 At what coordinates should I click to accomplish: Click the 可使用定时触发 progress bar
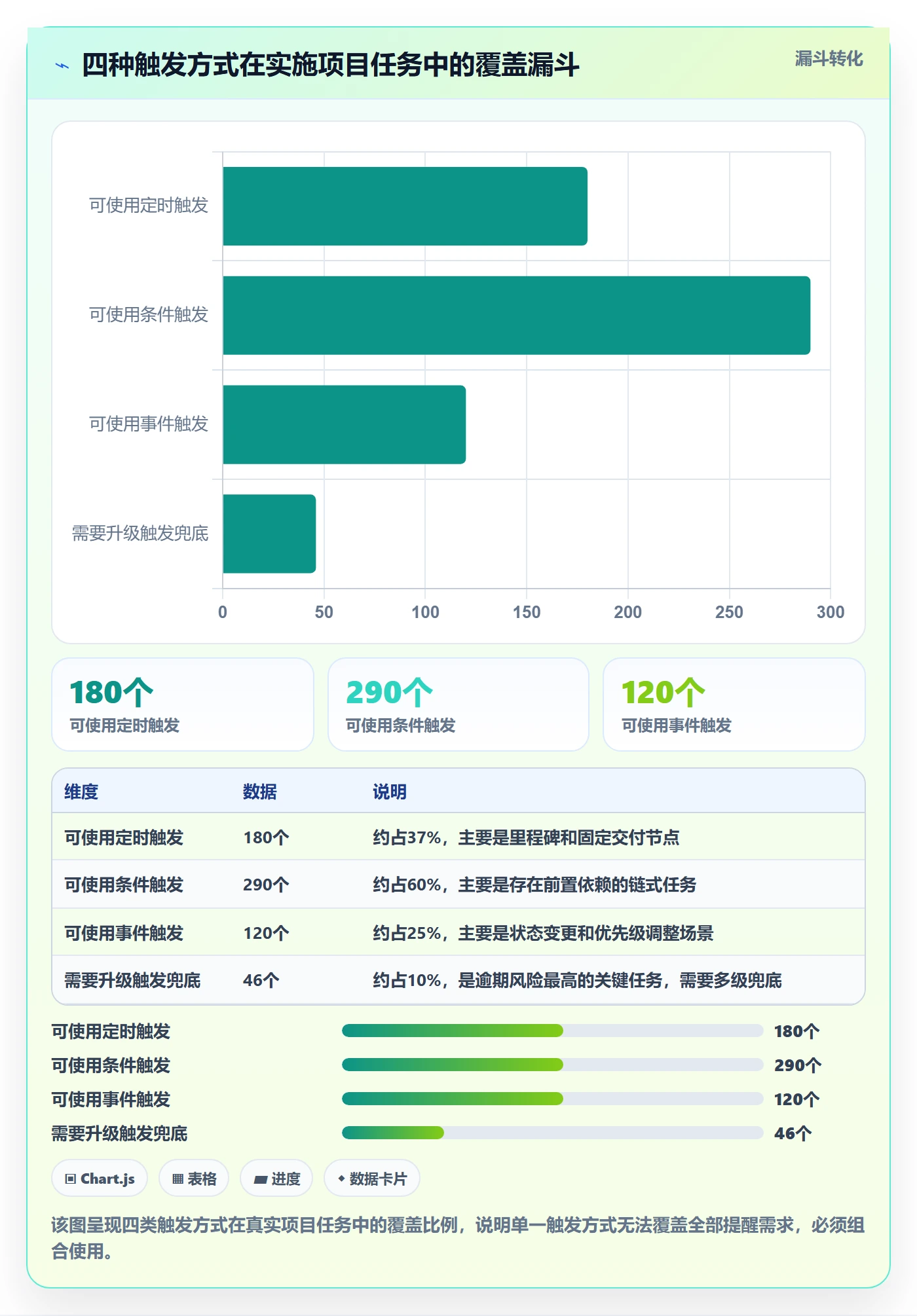[x=552, y=1031]
